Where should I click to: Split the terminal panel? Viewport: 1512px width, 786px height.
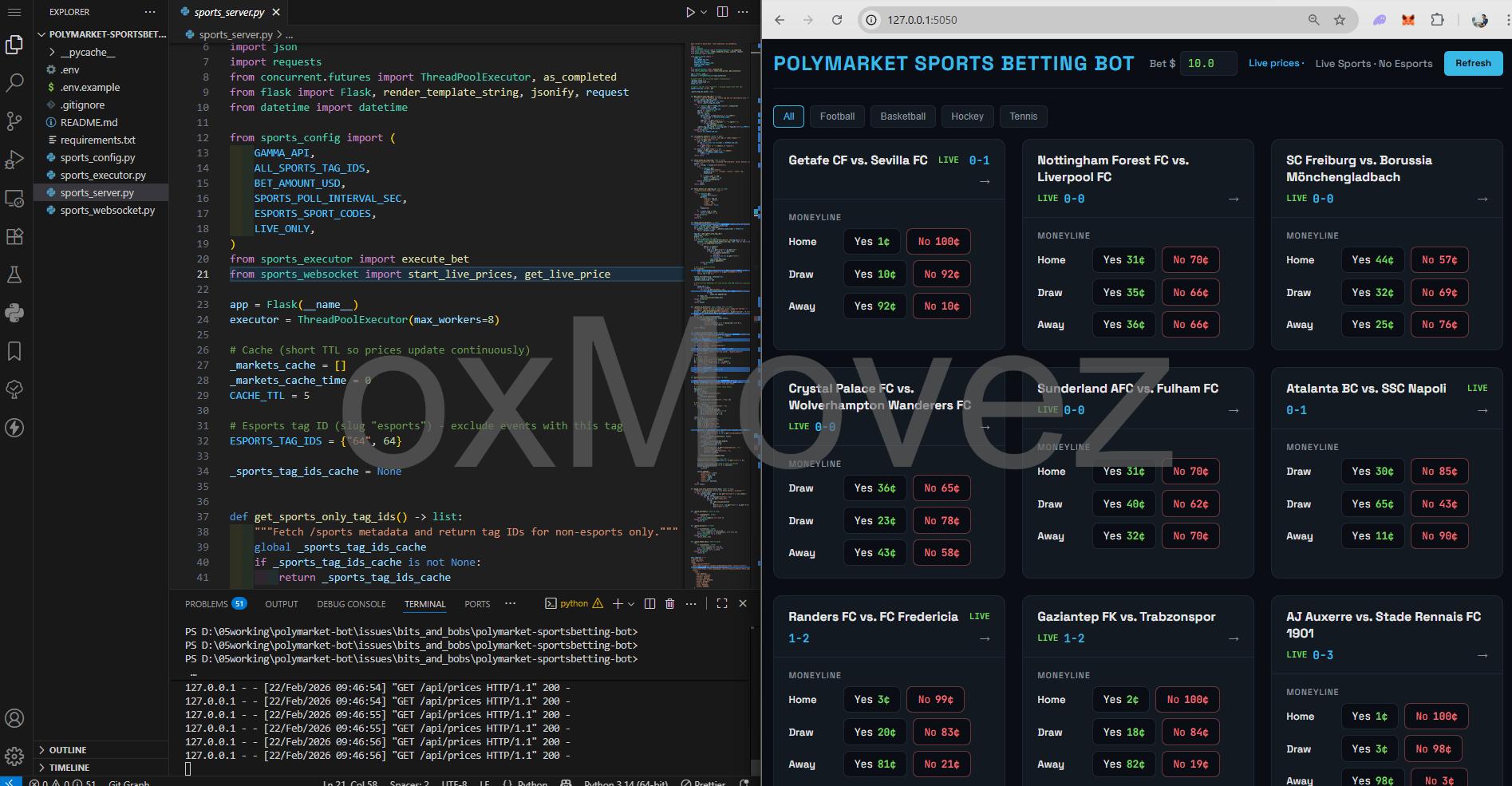(649, 604)
